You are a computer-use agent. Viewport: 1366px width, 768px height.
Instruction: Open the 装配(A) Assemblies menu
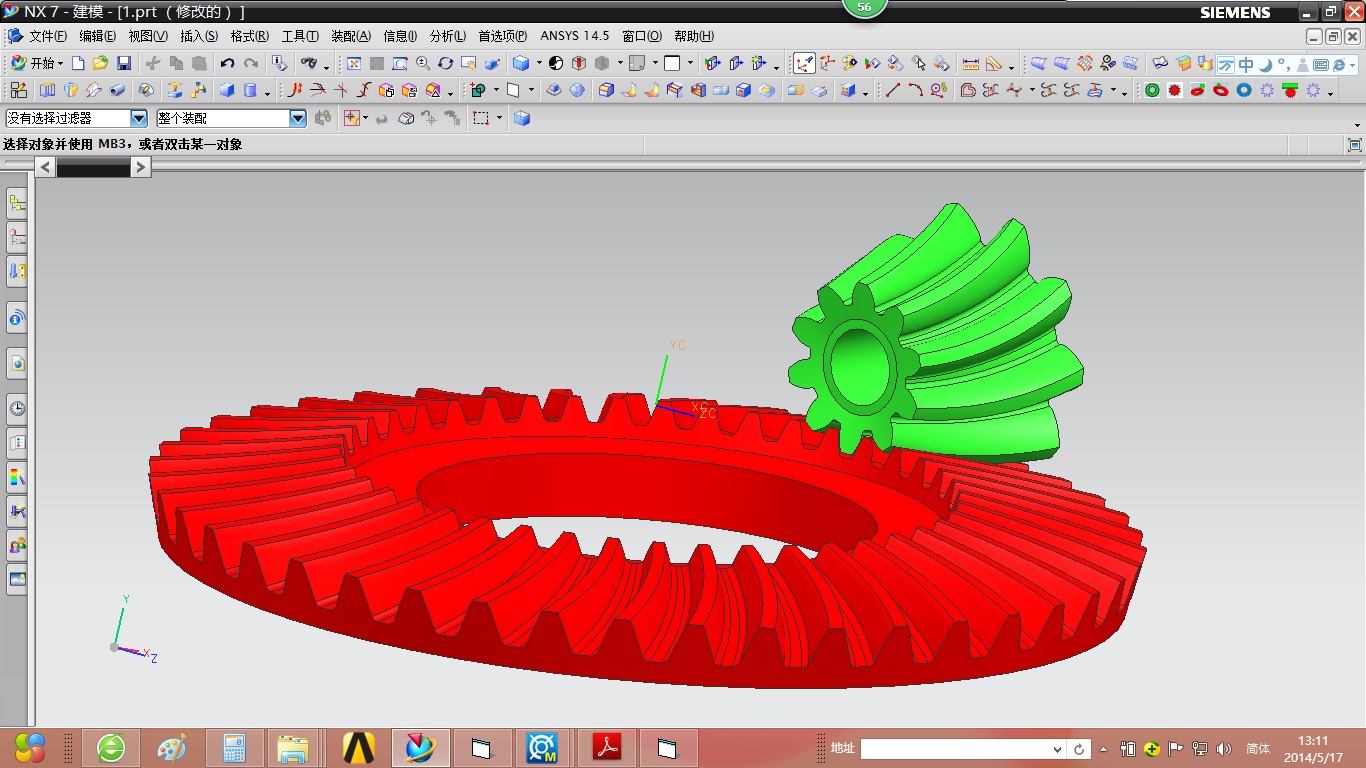[351, 36]
